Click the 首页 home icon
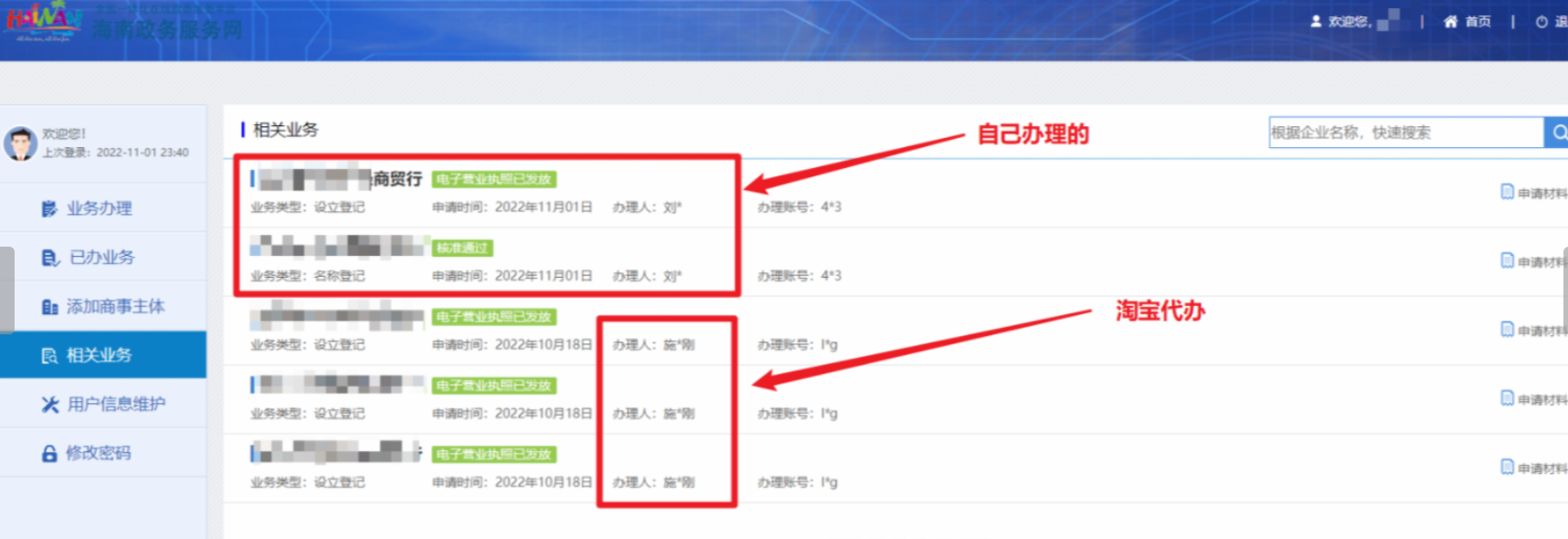This screenshot has height=539, width=1568. pos(1450,22)
